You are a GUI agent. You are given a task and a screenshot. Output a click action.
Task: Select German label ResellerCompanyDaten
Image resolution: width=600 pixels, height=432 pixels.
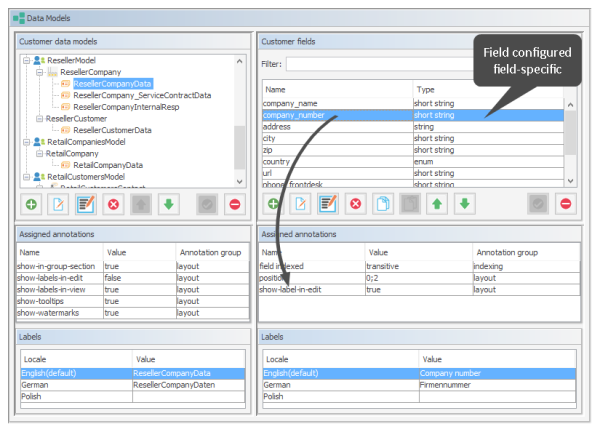(x=133, y=385)
